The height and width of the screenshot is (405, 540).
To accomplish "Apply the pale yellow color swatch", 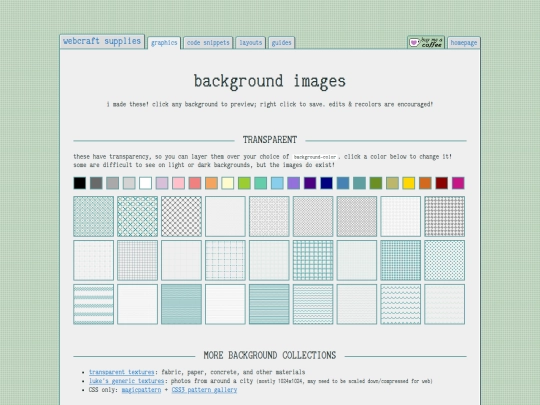I will [x=228, y=183].
